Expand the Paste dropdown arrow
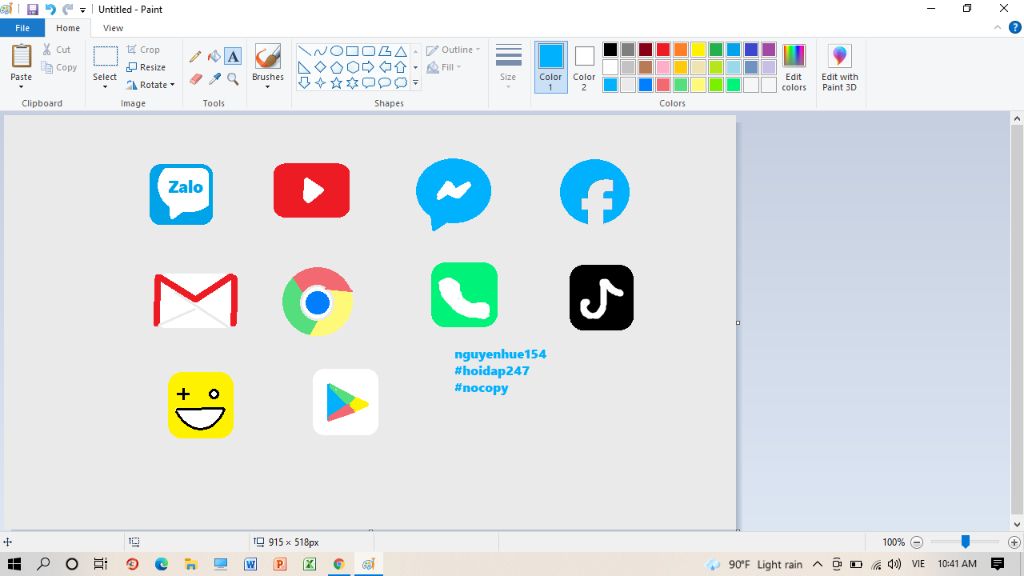 tap(21, 87)
